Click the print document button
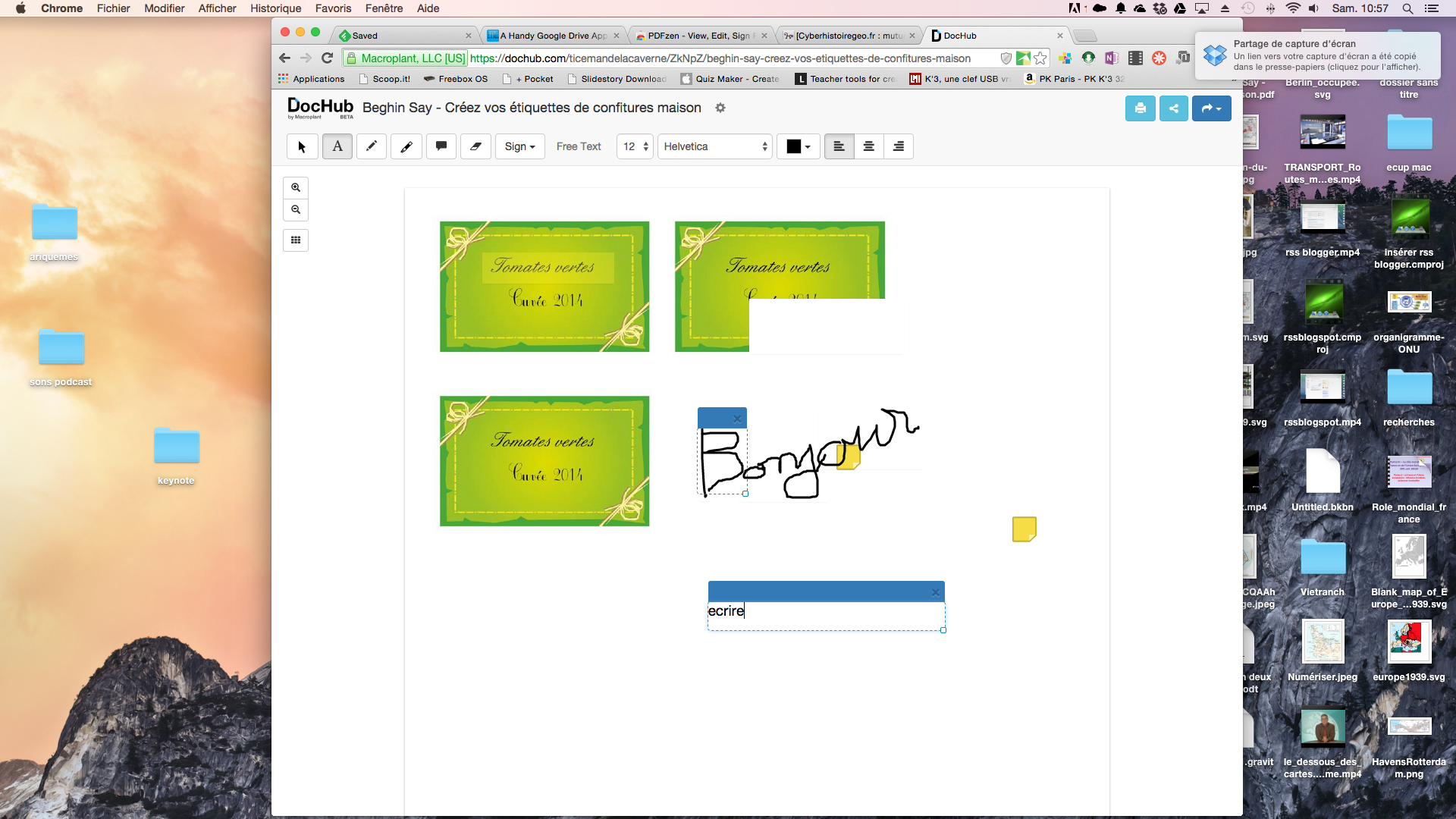This screenshot has height=819, width=1456. coord(1140,108)
